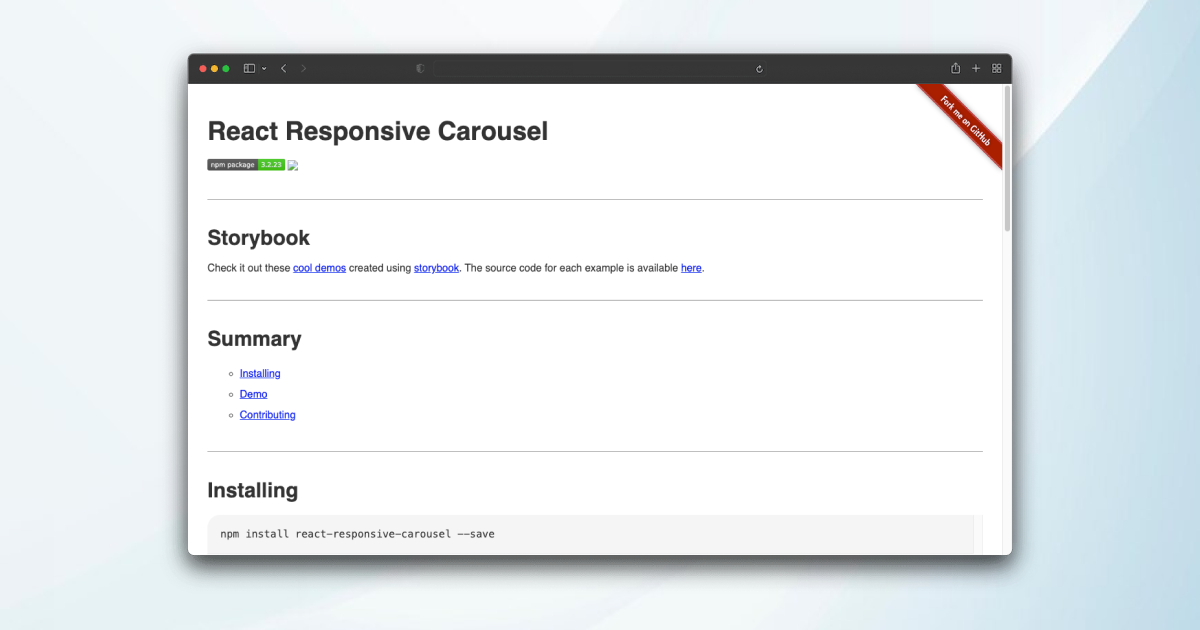Click the Summary section heading

(254, 339)
